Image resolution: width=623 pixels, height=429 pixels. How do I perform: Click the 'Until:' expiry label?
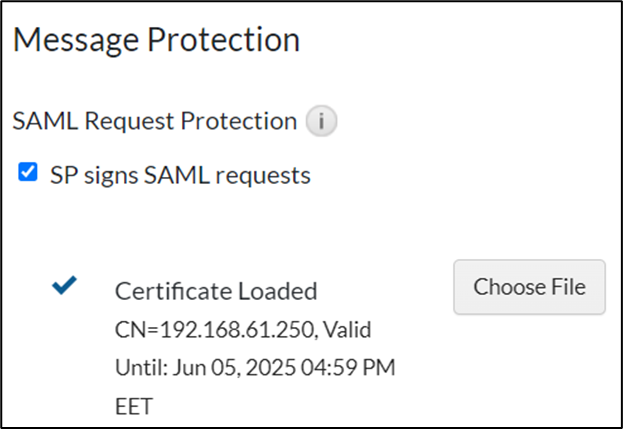[x=141, y=367]
